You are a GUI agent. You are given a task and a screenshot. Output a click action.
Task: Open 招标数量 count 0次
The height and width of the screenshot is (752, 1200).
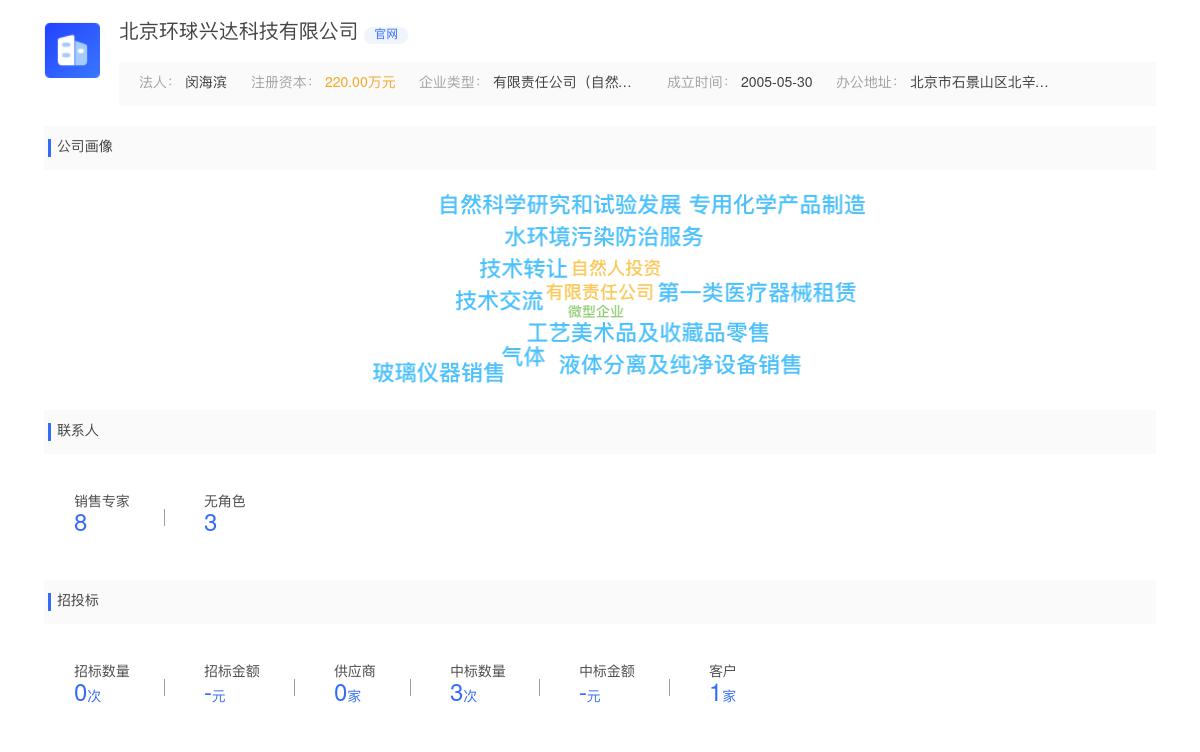[x=88, y=693]
